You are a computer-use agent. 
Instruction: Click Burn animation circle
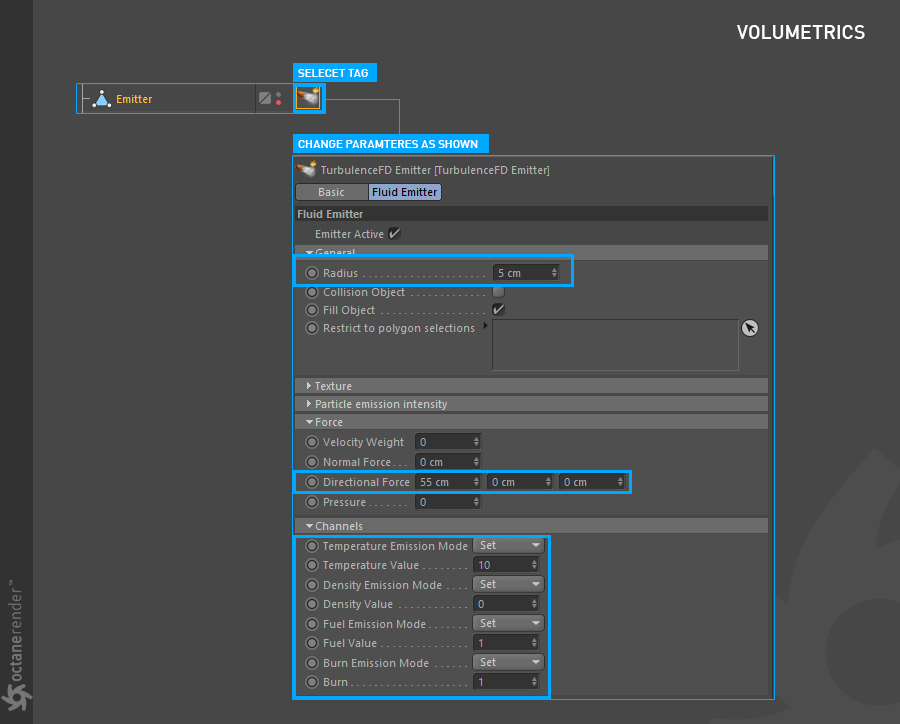[x=312, y=682]
